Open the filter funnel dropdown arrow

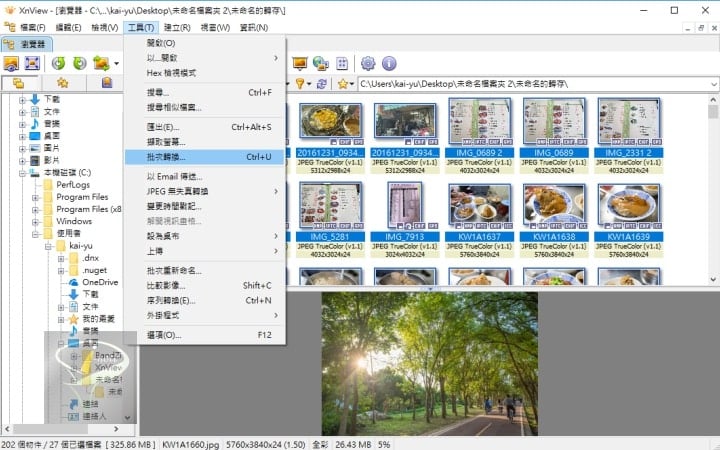pos(309,84)
